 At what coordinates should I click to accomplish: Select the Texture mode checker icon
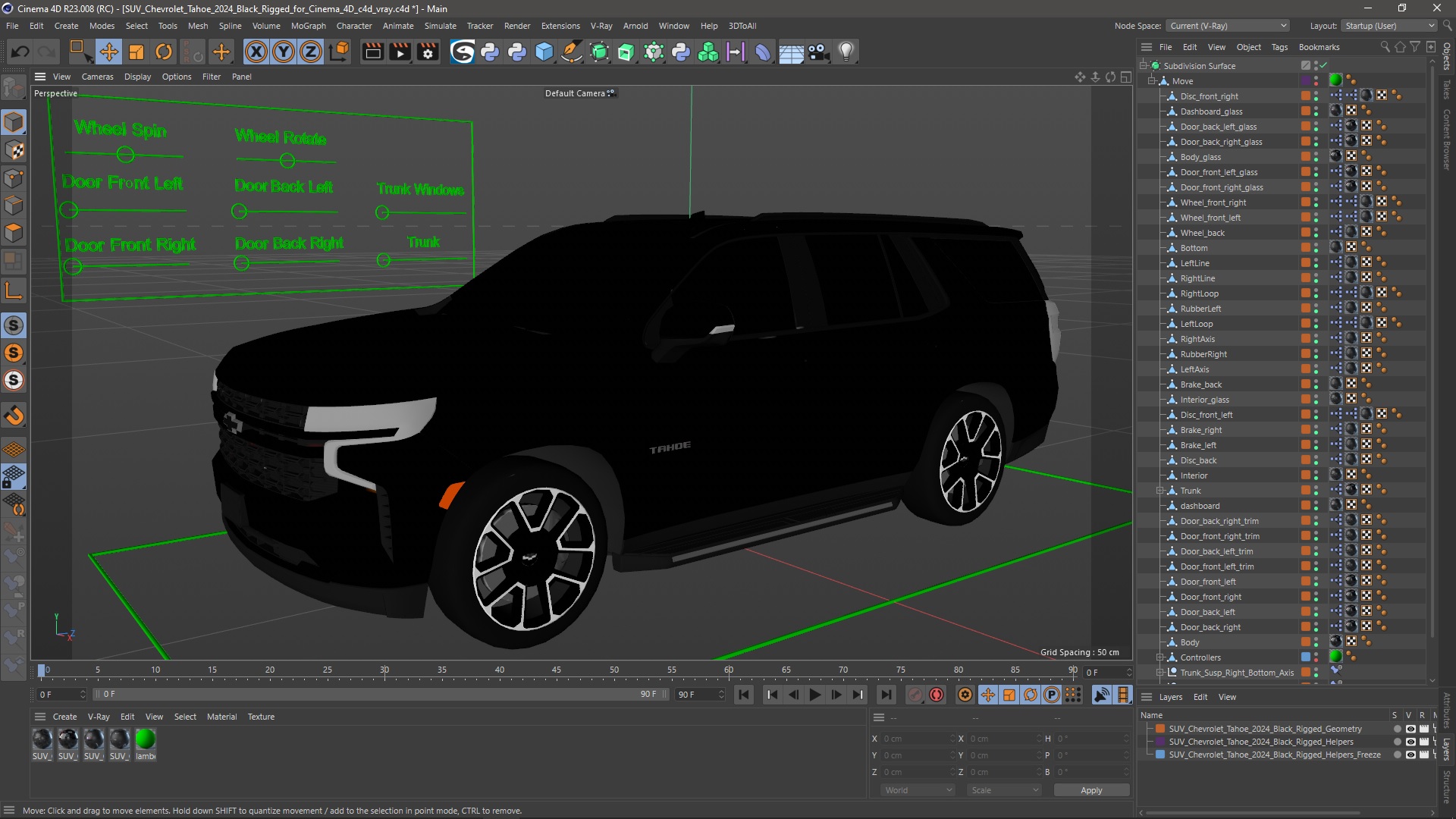(14, 150)
